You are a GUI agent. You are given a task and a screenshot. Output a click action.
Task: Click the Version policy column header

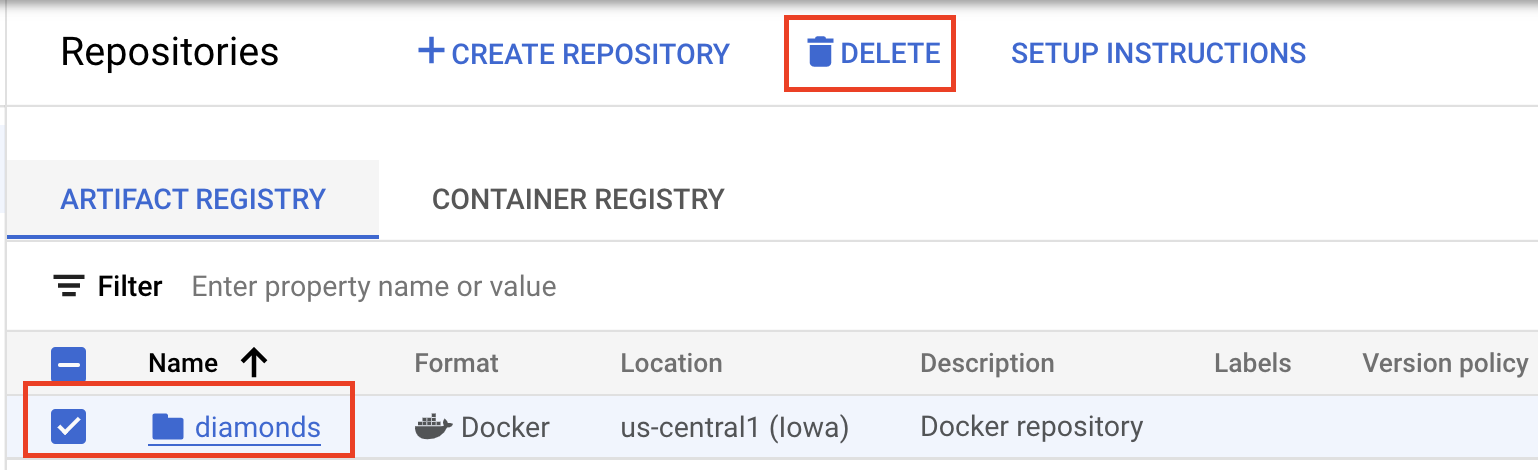(x=1444, y=363)
